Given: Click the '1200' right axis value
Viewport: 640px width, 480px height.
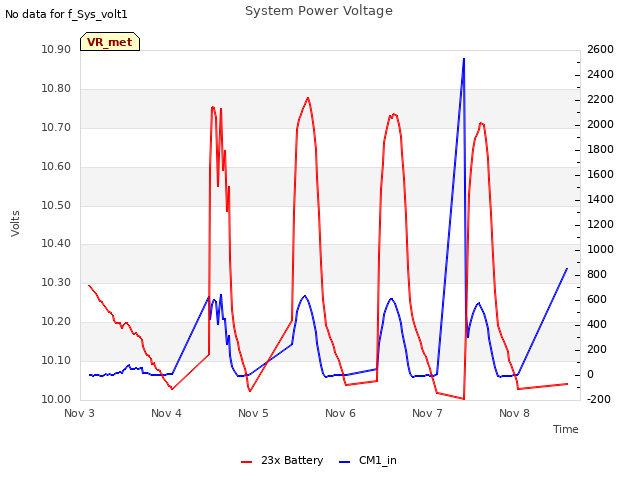Looking at the screenshot, I should coord(600,224).
